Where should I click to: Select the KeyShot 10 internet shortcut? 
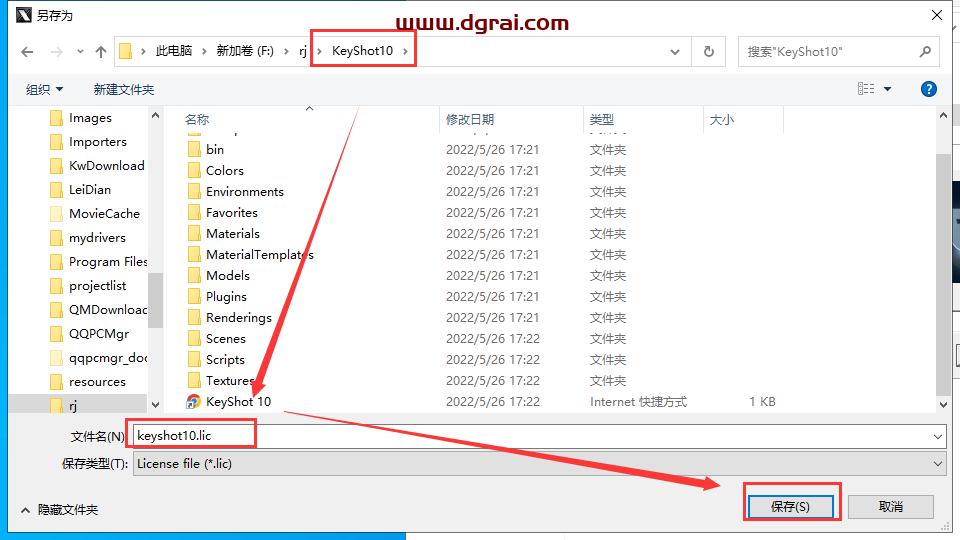[x=238, y=402]
